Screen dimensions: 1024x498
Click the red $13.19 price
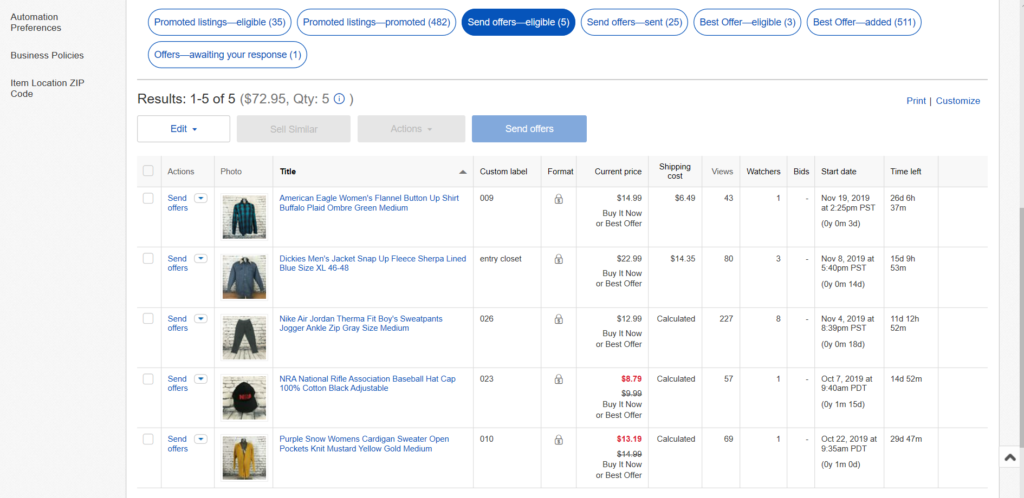629,439
